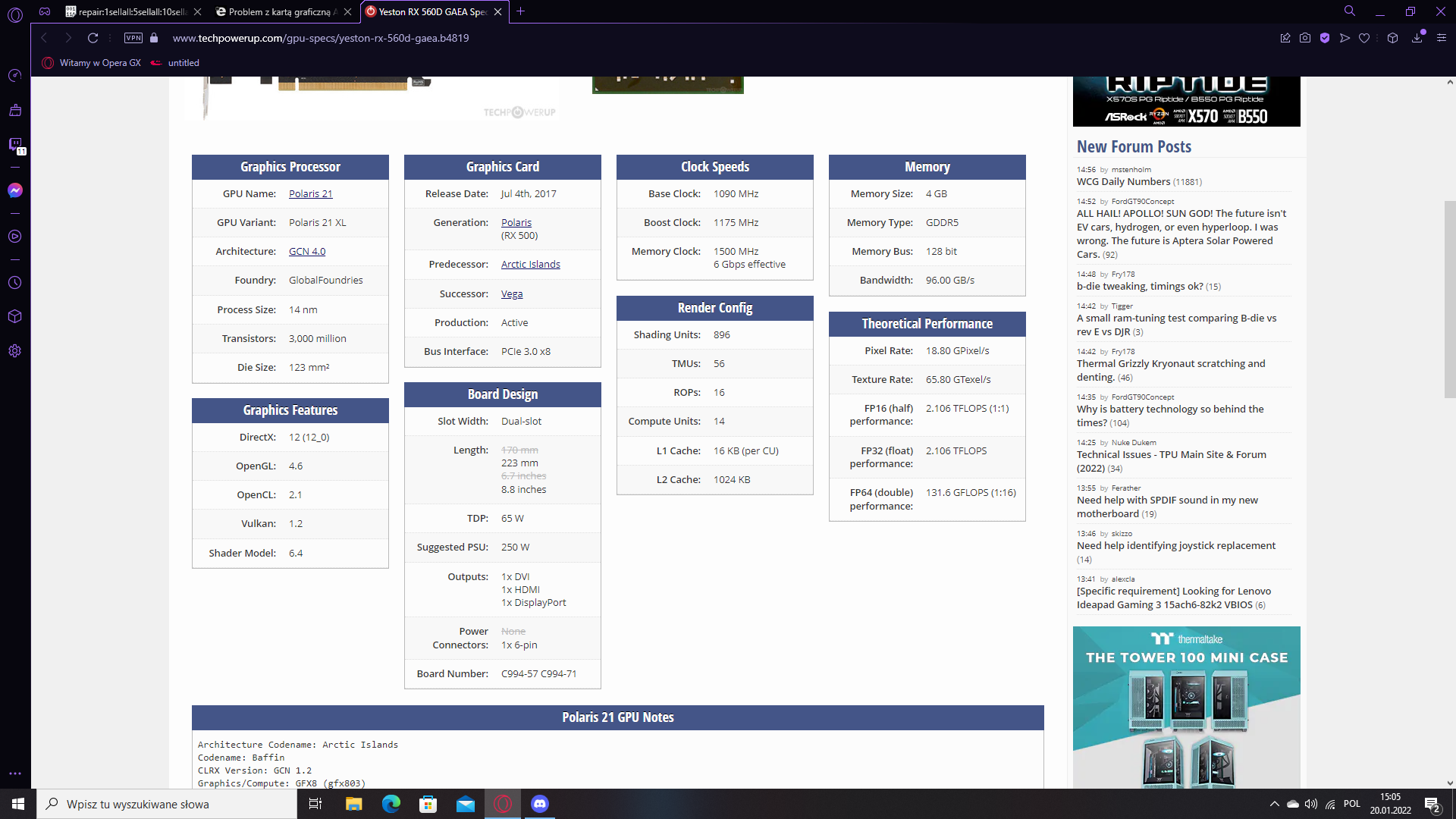Open GX Control speedometer in sidebar
Screen dimensions: 1456x819
15,75
